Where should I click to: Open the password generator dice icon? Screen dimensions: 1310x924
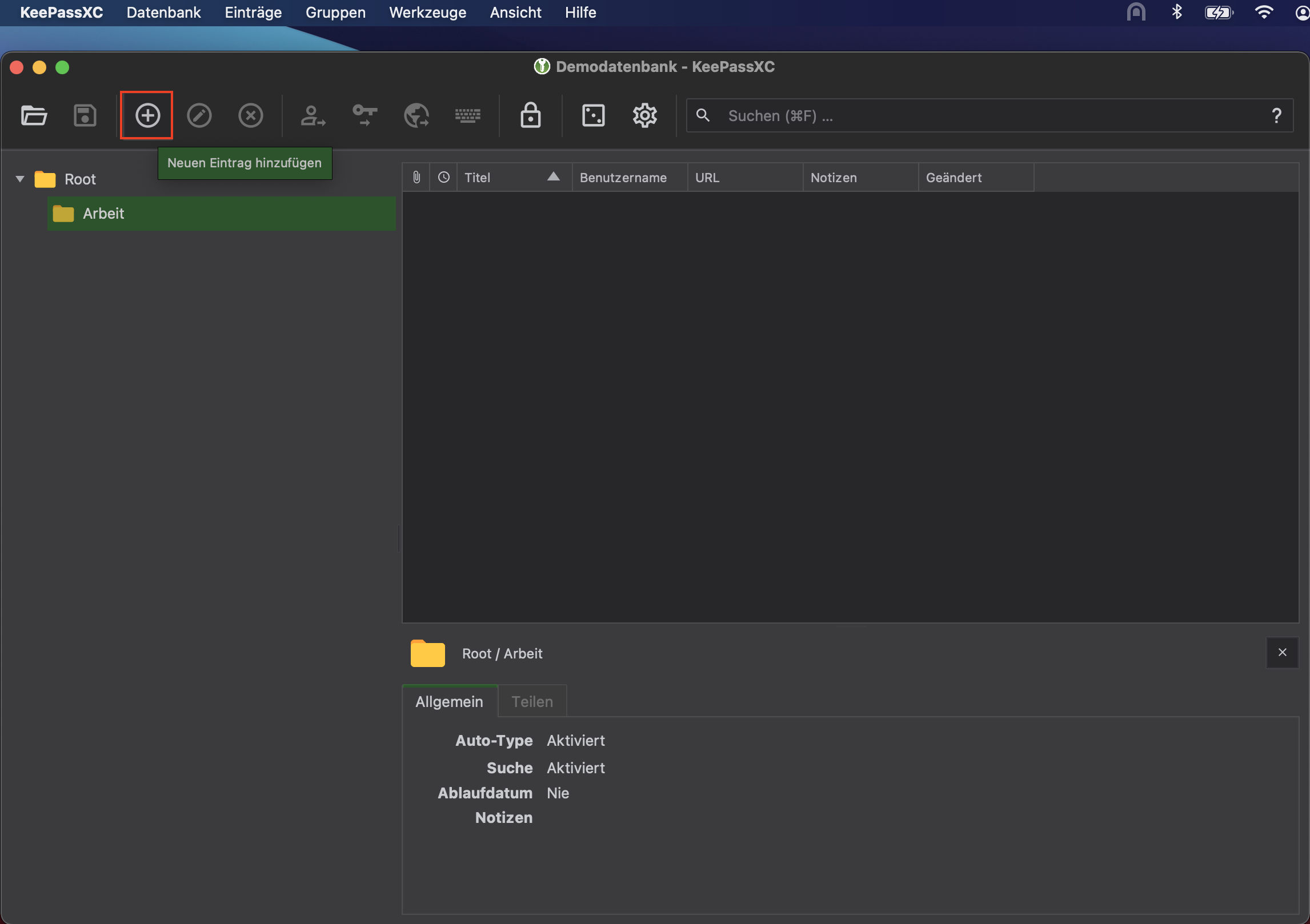[x=593, y=115]
